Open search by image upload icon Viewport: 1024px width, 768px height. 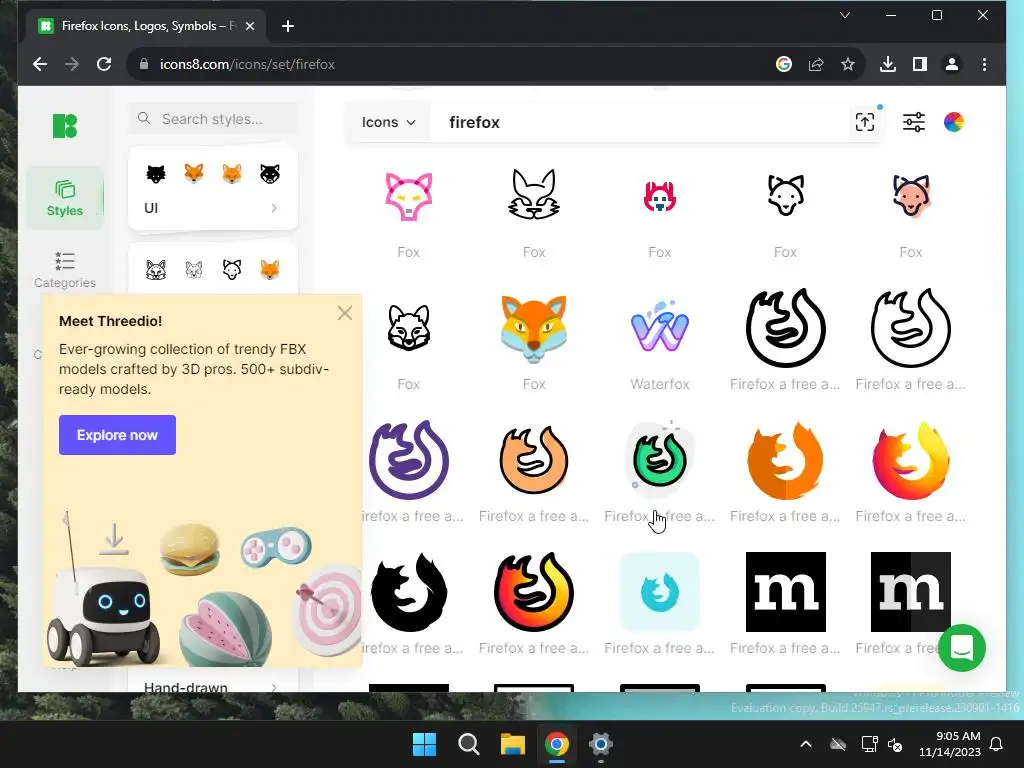[865, 122]
